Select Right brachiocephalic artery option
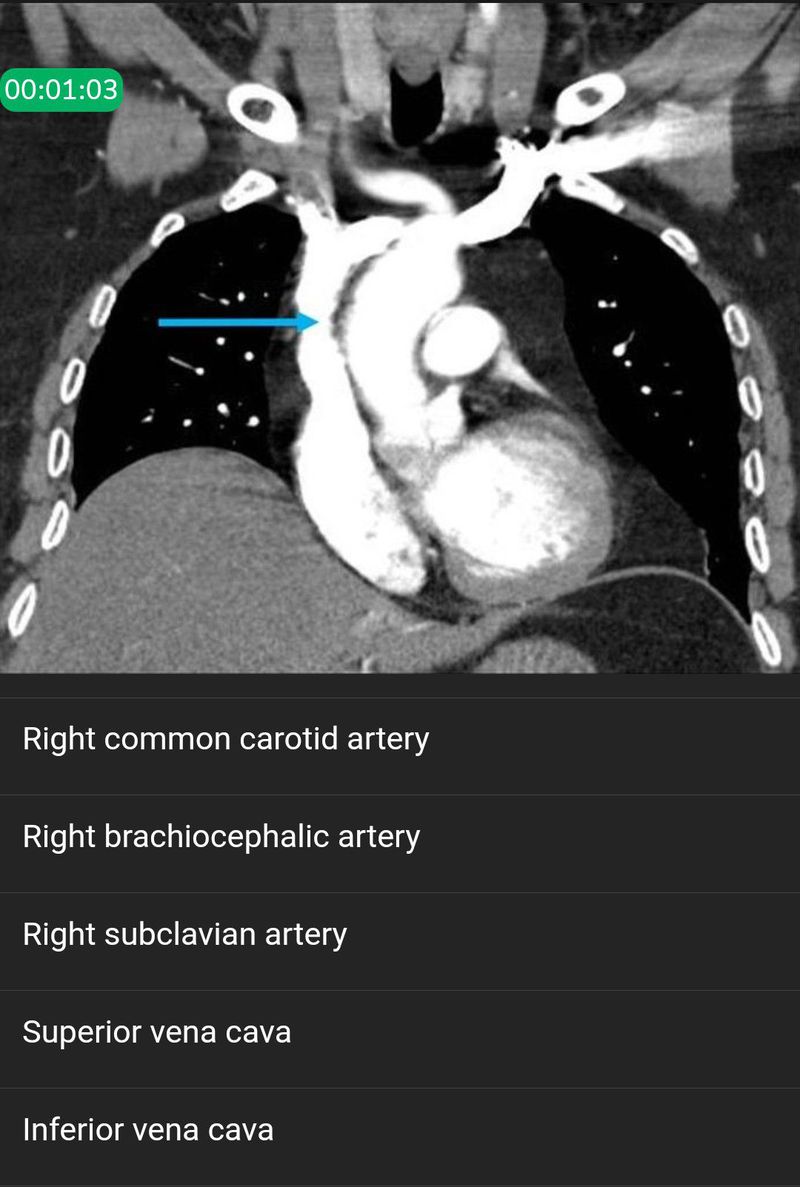This screenshot has width=800, height=1187. (400, 837)
